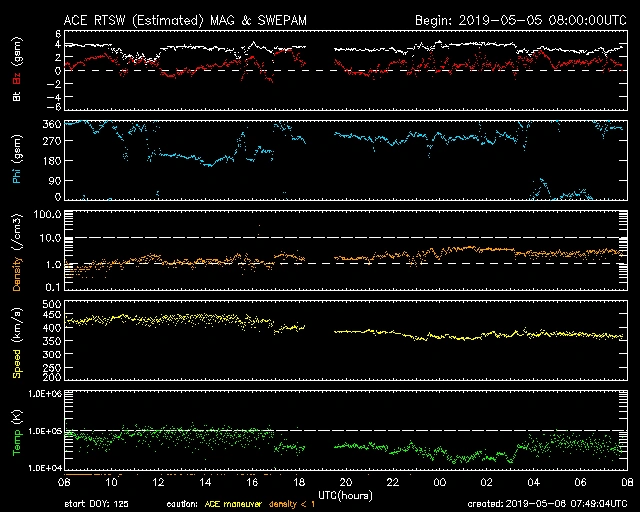
Task: Select the white Bt axis label
Action: click(16, 98)
